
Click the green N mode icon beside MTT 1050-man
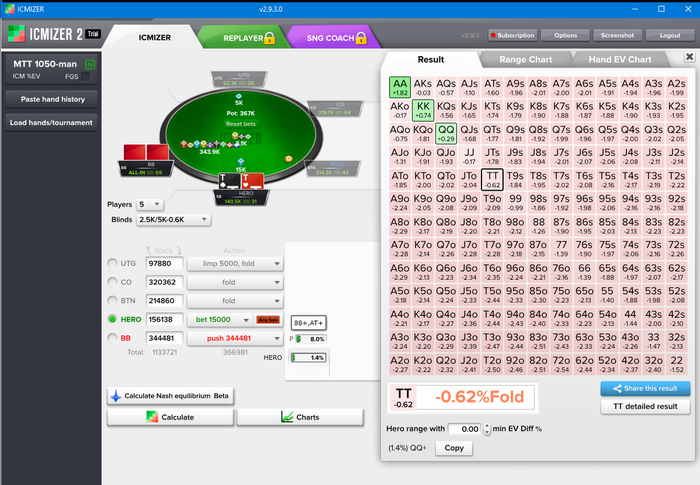coord(90,64)
